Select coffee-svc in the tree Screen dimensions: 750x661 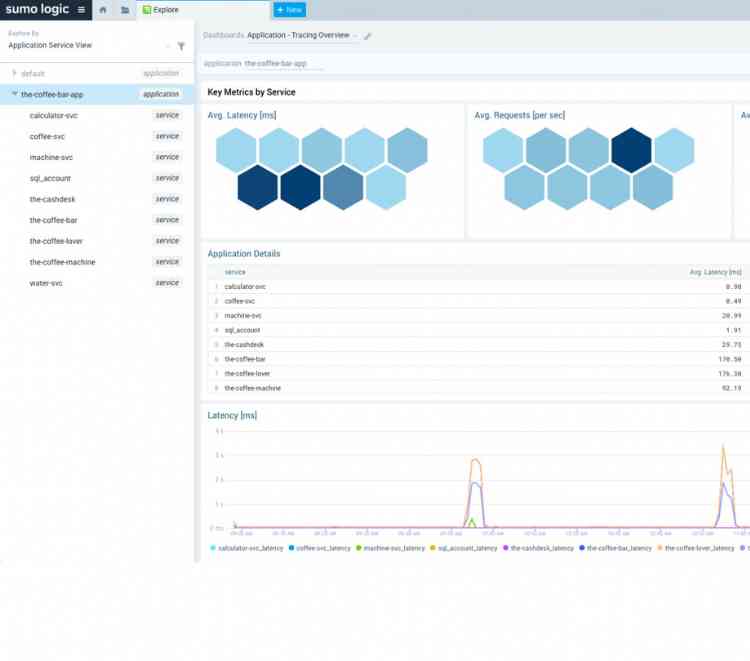[x=47, y=137]
